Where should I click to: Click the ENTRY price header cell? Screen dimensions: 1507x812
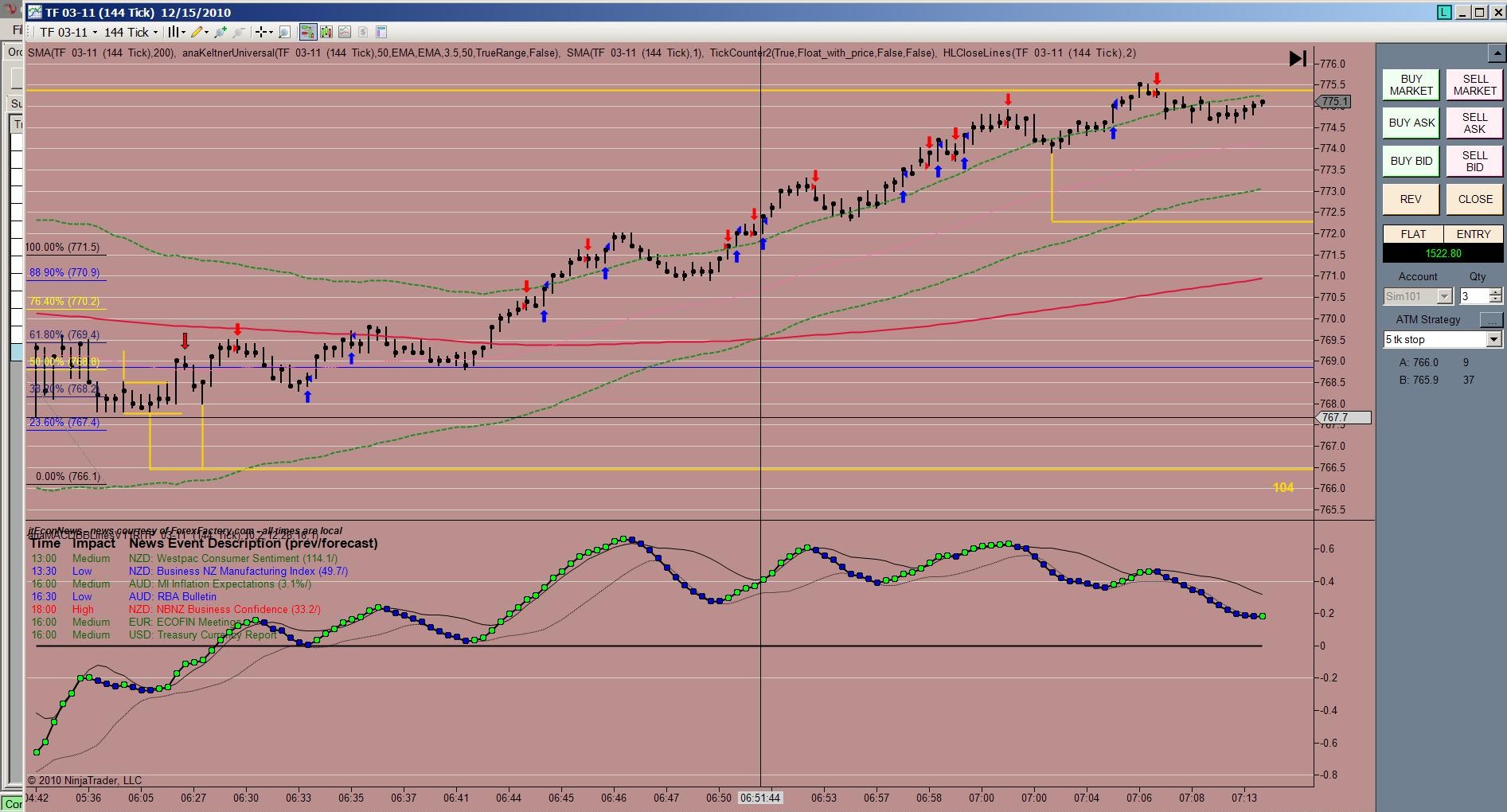(1473, 234)
